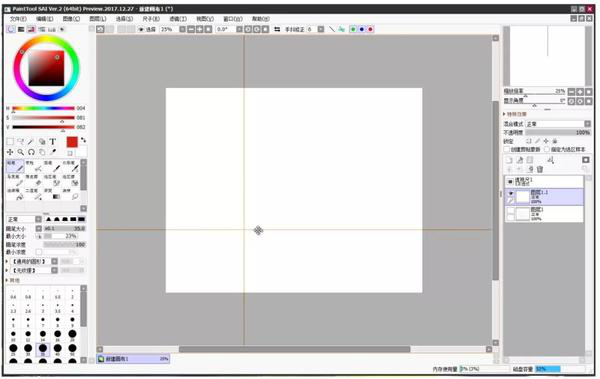Screen dimensions: 600x379
Task: Select the Airbrush tool
Action: [34, 166]
